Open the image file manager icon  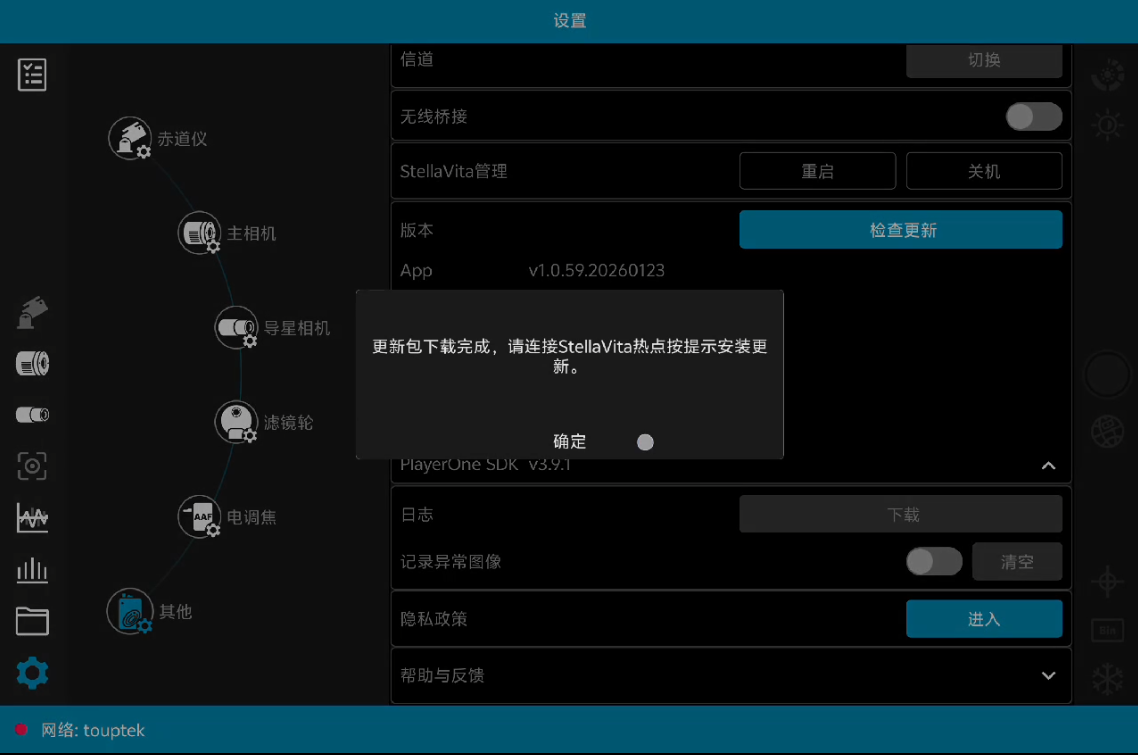click(31, 621)
